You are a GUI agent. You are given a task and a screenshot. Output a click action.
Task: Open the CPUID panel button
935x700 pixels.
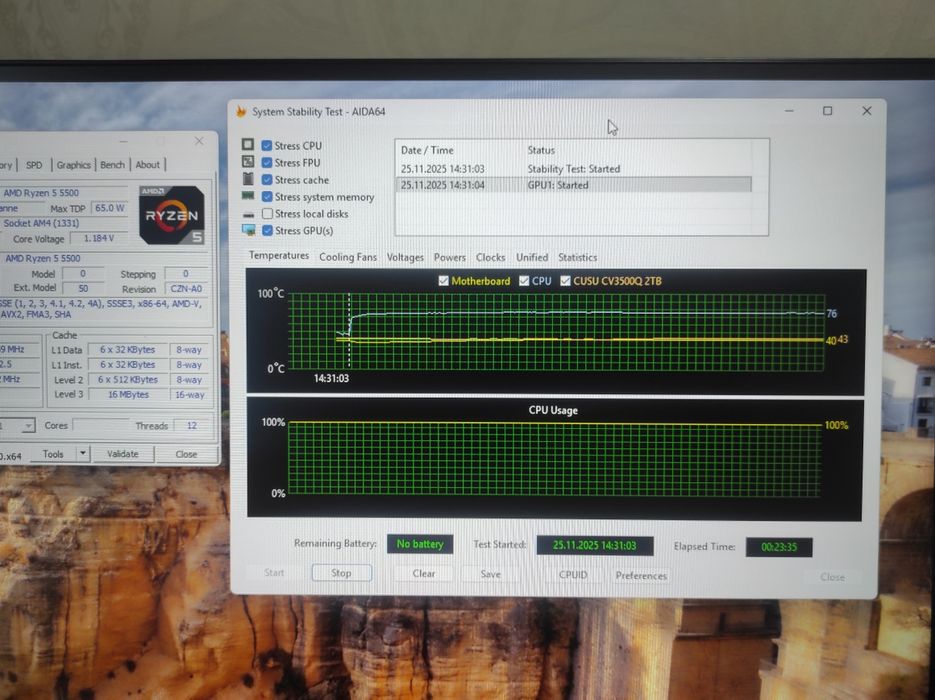pyautogui.click(x=573, y=574)
